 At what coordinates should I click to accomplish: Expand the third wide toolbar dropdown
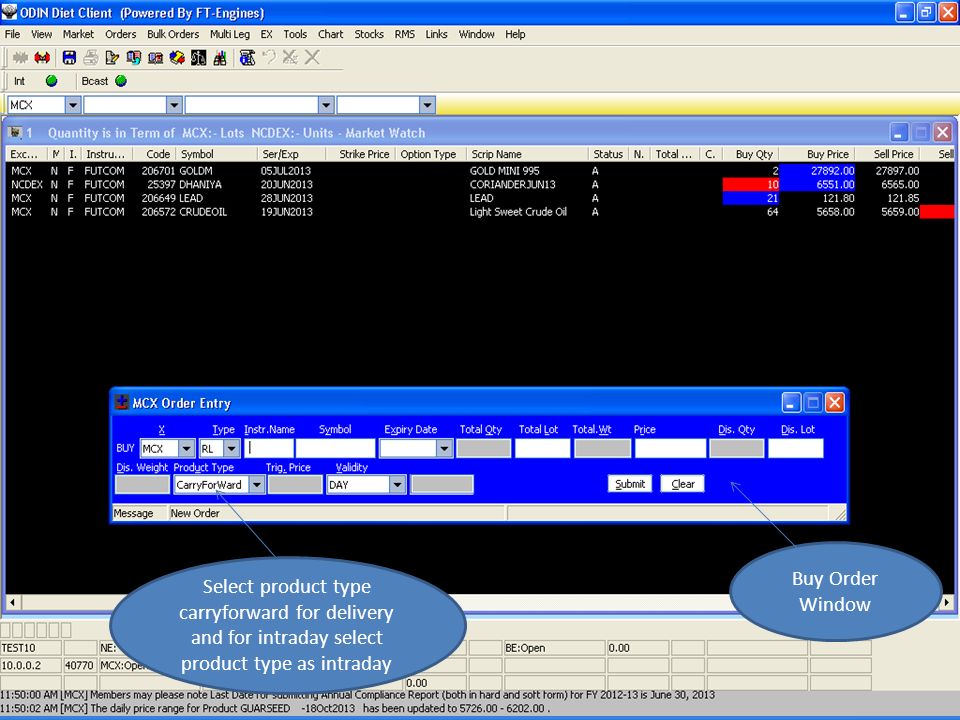click(x=326, y=105)
